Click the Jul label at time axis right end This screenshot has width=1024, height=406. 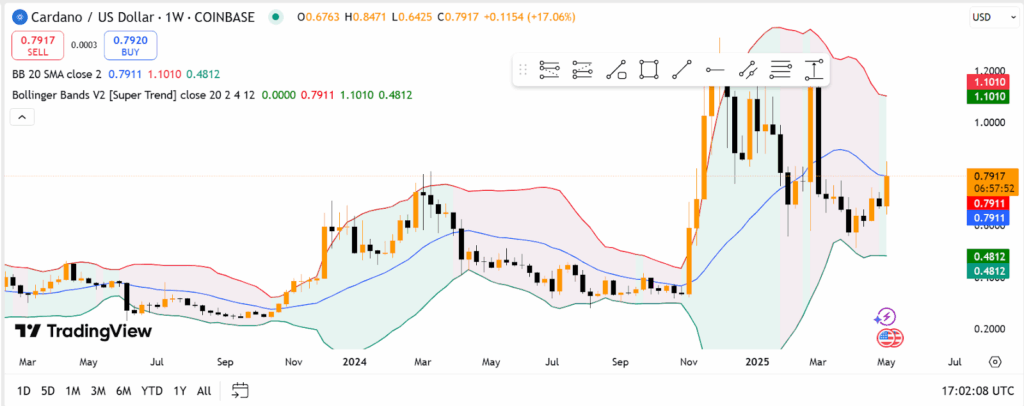[954, 361]
